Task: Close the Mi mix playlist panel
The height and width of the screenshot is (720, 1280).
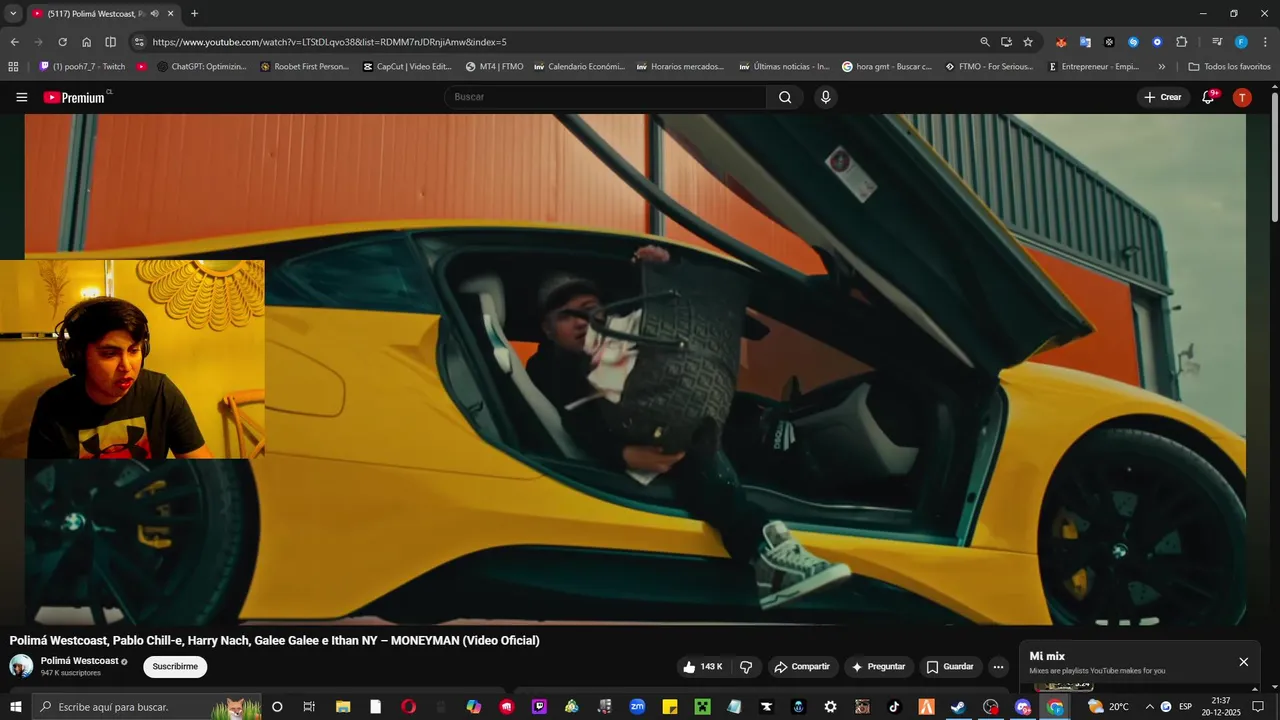Action: [x=1244, y=662]
